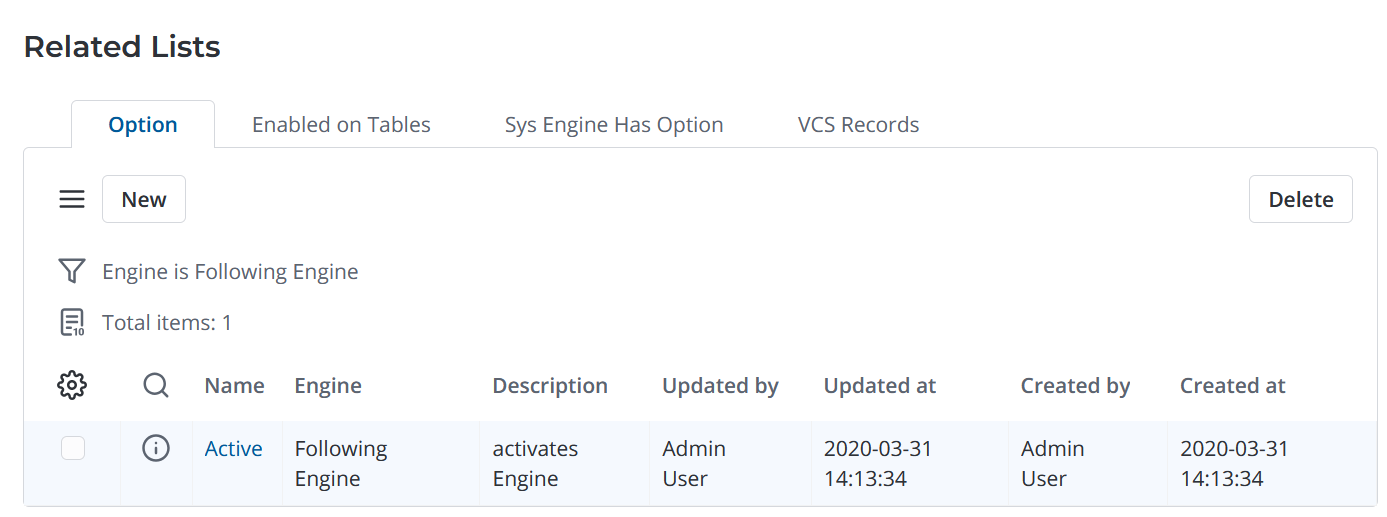Sort by the Created by column header
Viewport: 1387px width, 517px height.
pos(1075,386)
